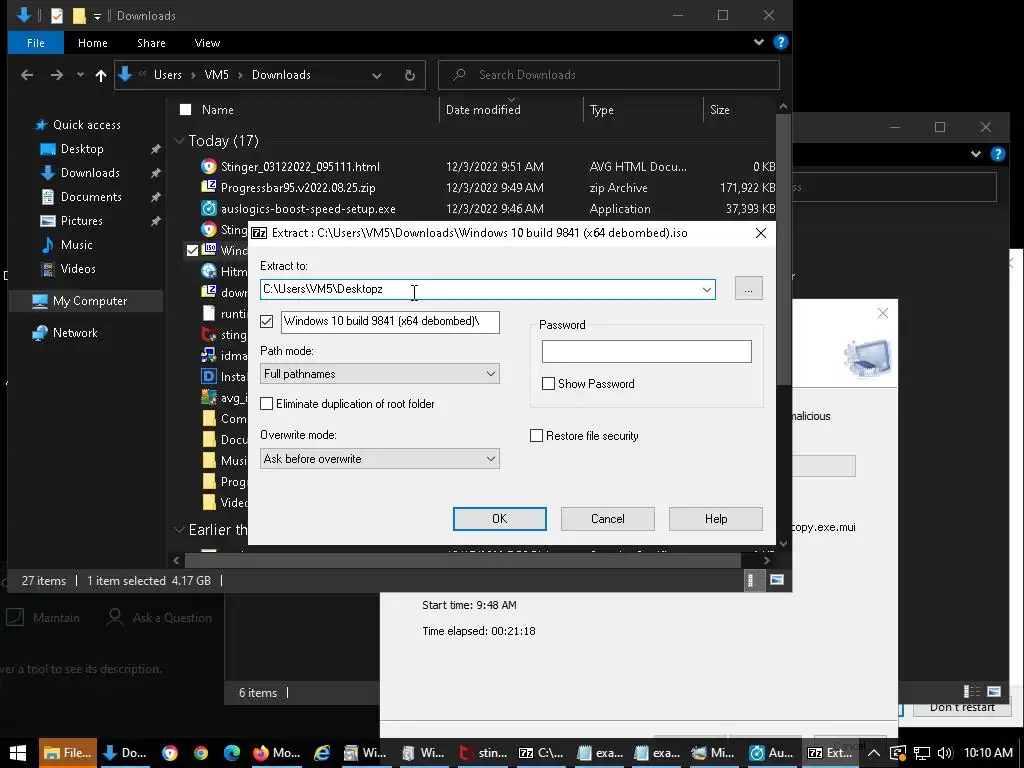Show hidden system tray icons

click(x=874, y=753)
